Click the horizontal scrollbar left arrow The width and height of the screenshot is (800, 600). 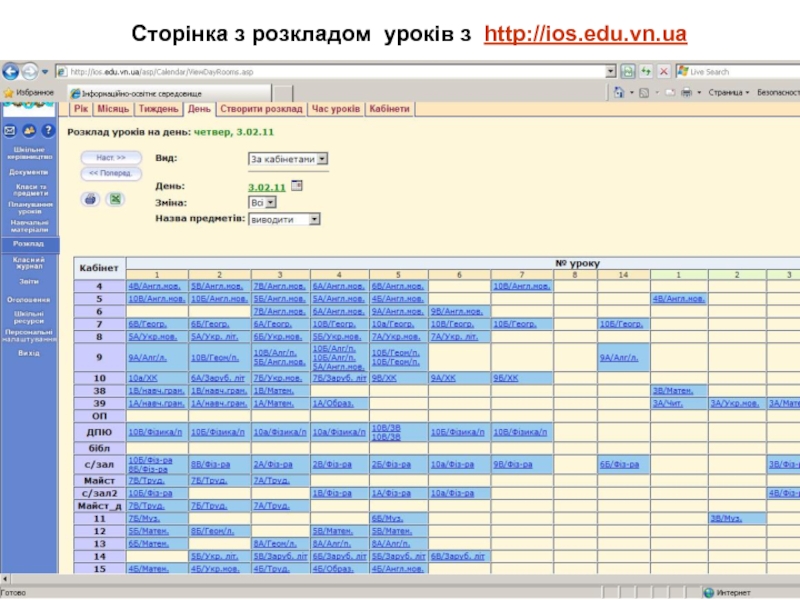coord(5,579)
